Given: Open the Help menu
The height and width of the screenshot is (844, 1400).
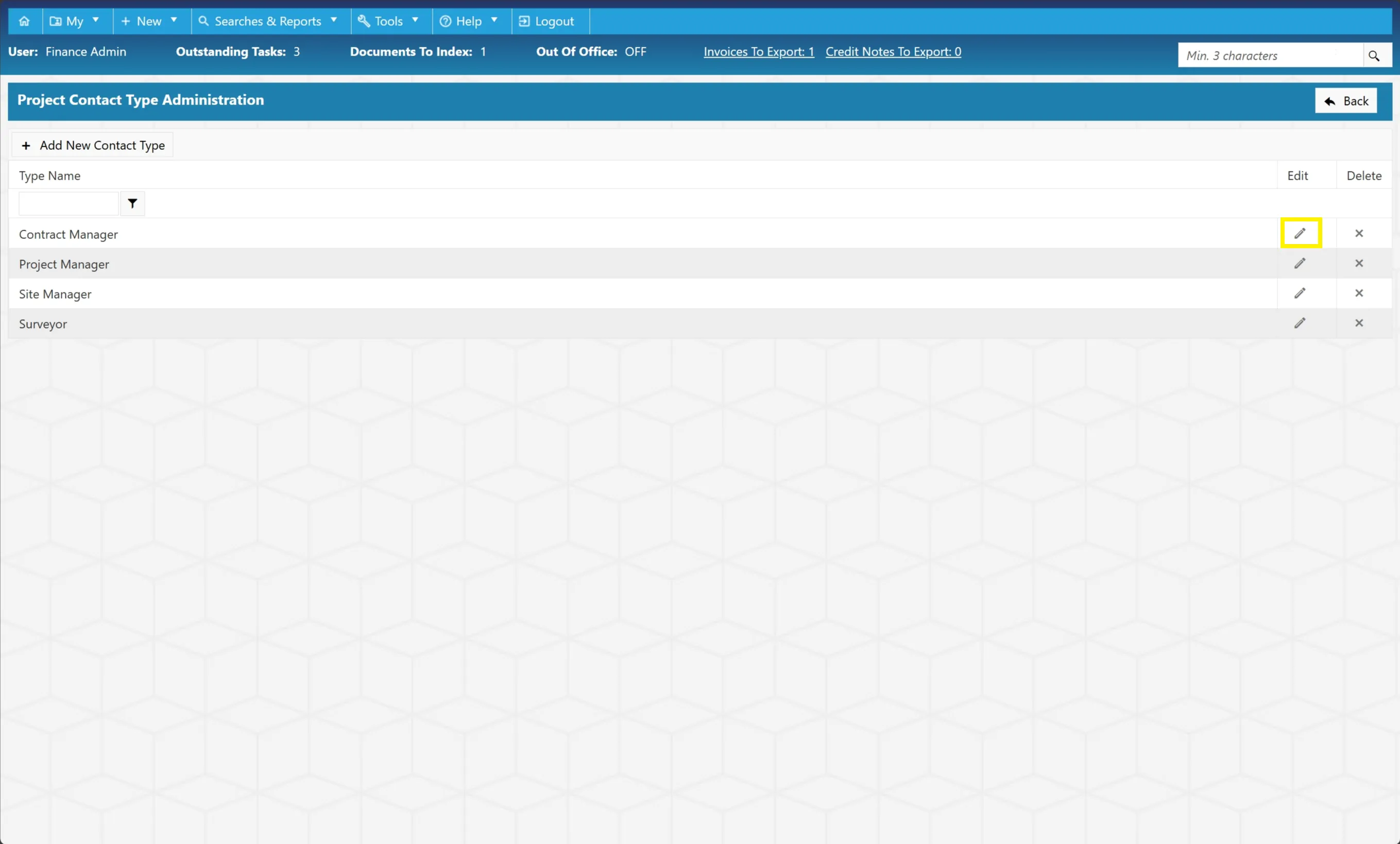Looking at the screenshot, I should pyautogui.click(x=469, y=21).
